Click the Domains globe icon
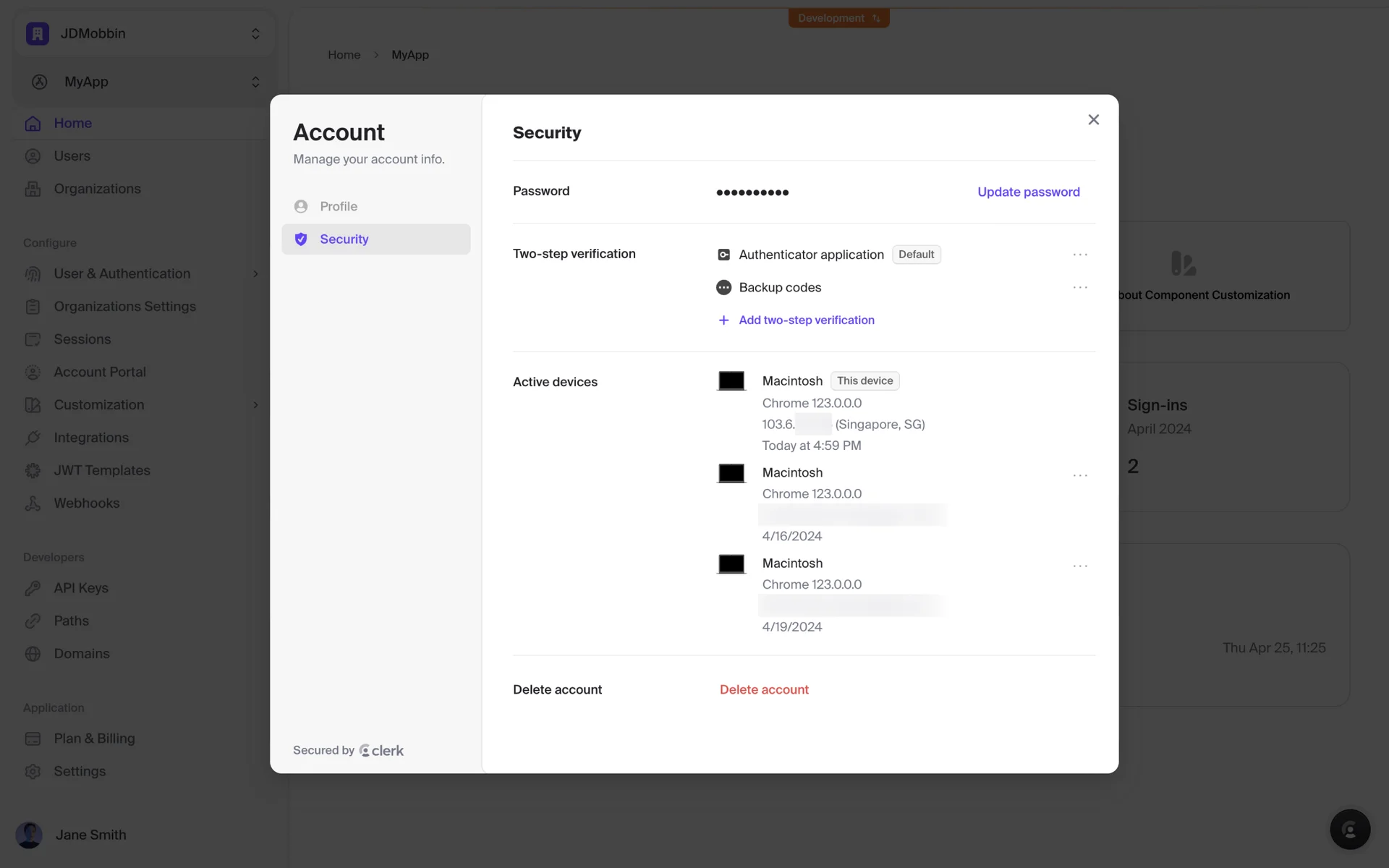 click(33, 654)
